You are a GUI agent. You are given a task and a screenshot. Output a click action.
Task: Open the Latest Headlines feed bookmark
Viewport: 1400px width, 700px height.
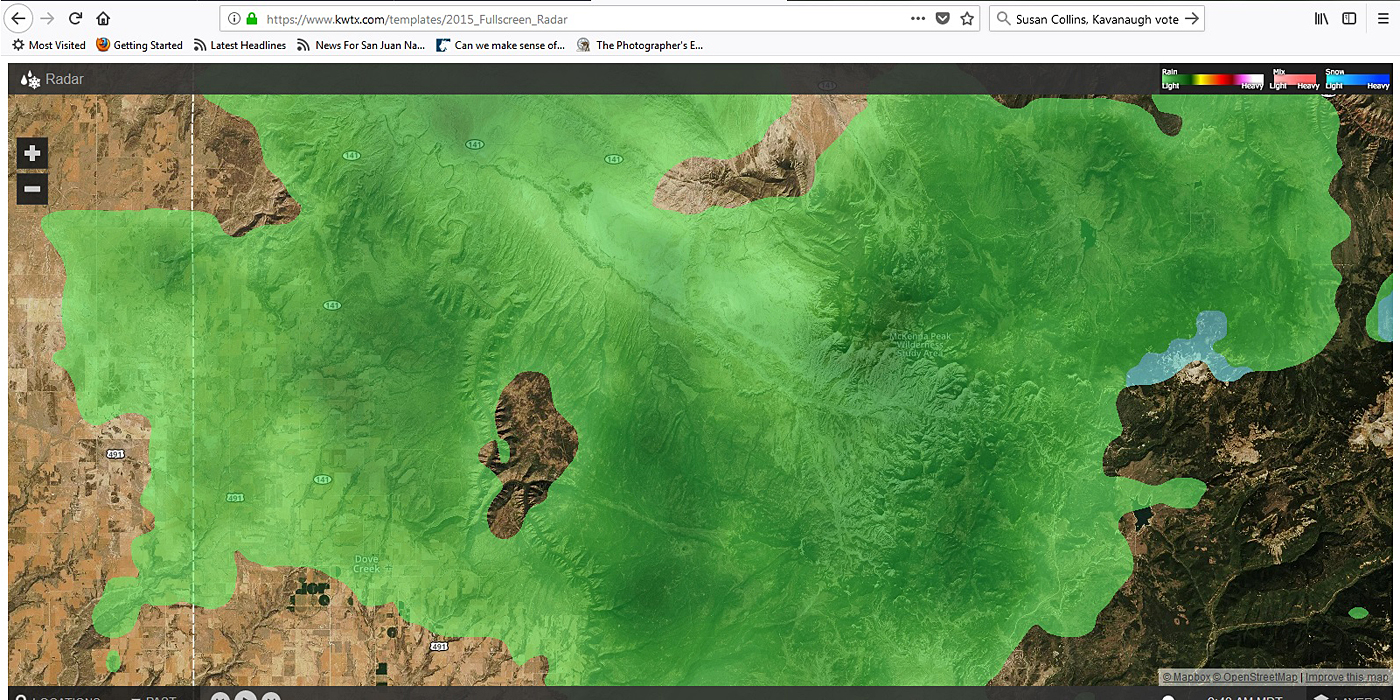[240, 45]
